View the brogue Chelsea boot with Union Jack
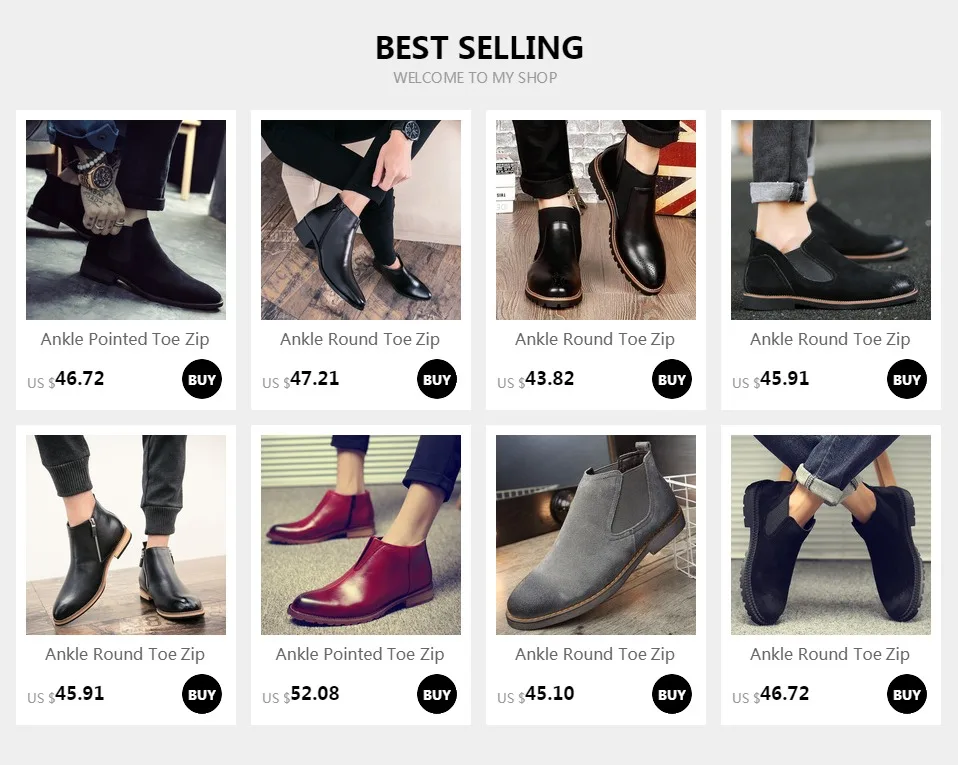Image resolution: width=958 pixels, height=765 pixels. [x=596, y=220]
